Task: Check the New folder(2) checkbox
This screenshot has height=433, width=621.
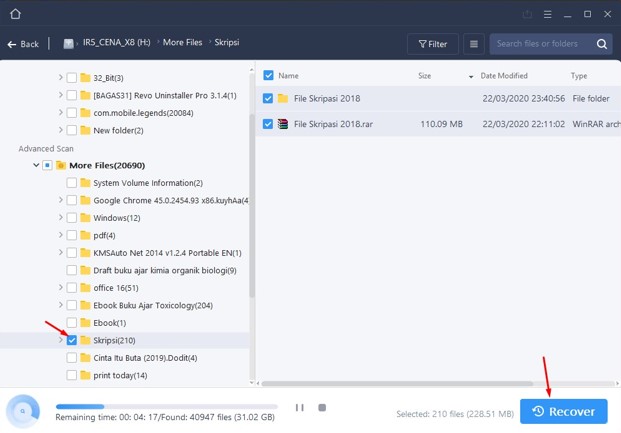Action: (x=72, y=130)
